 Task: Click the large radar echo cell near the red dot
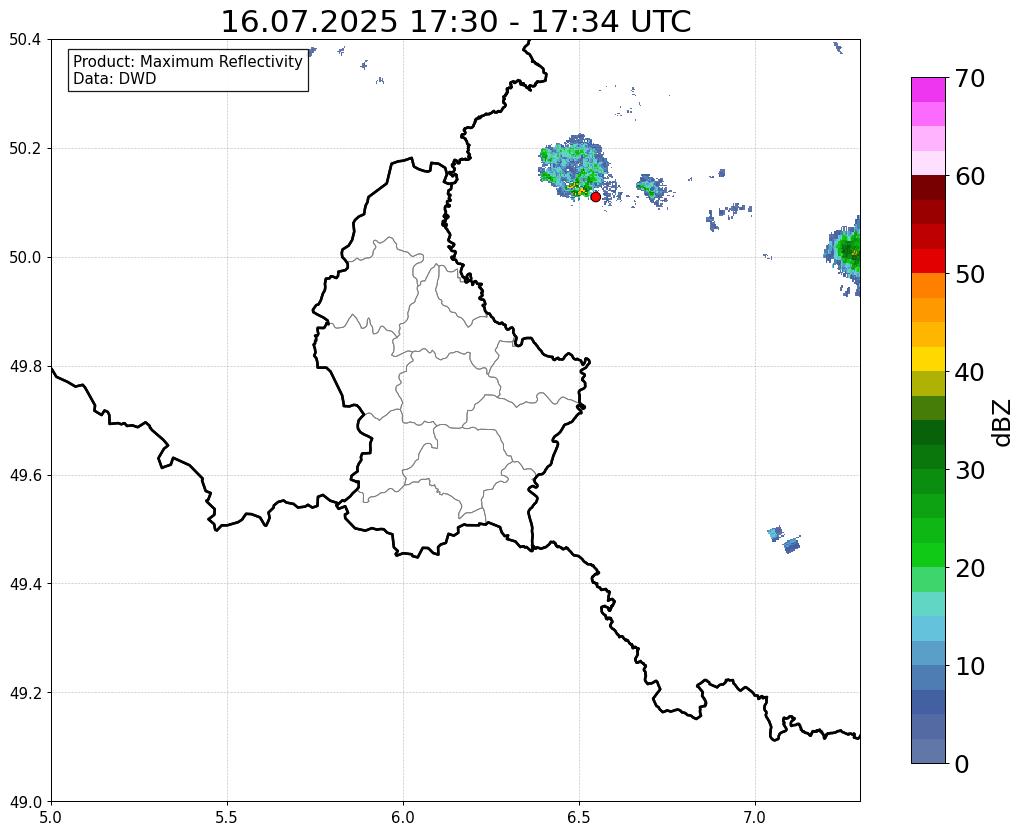point(574,166)
